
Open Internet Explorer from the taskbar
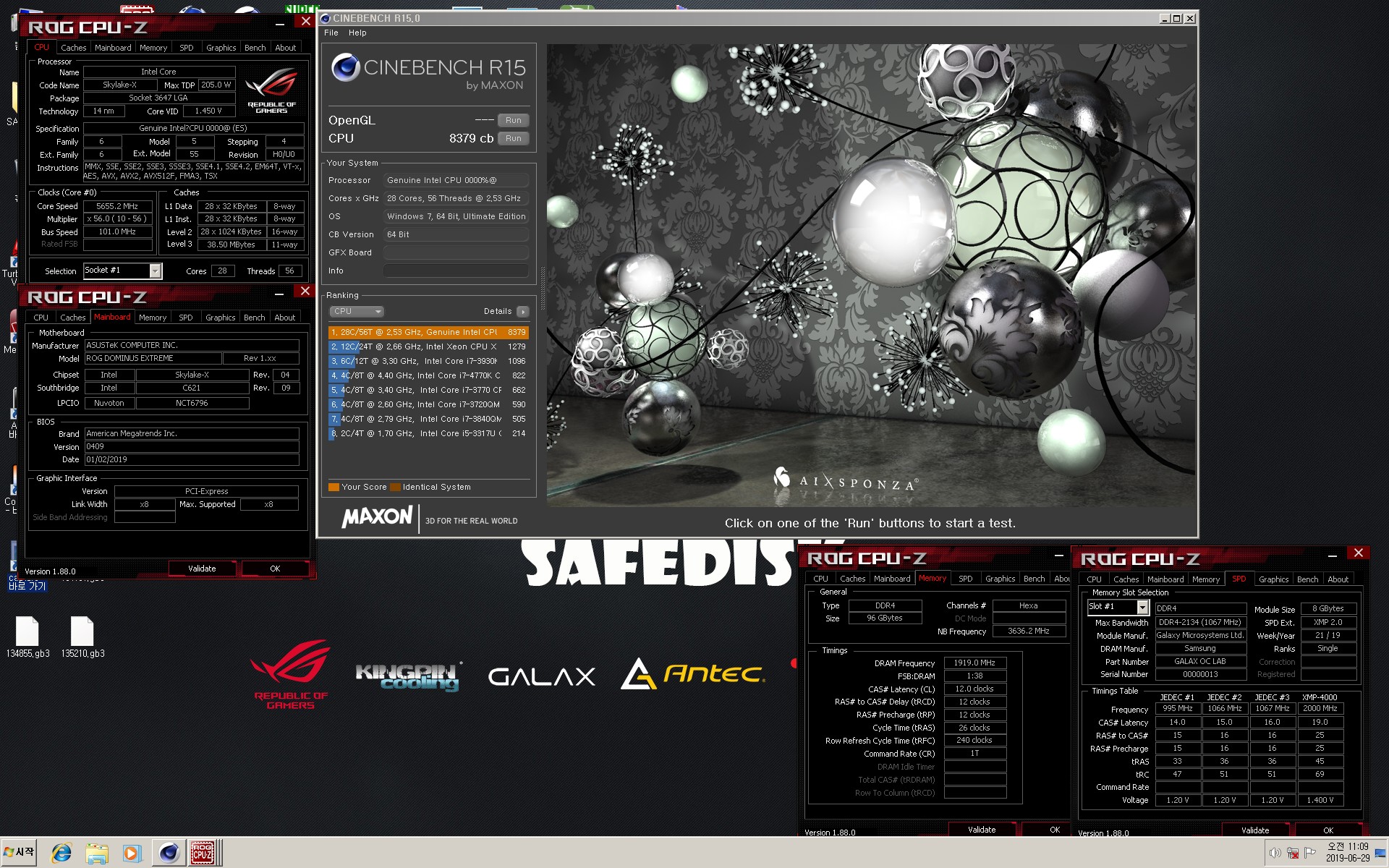pyautogui.click(x=61, y=853)
